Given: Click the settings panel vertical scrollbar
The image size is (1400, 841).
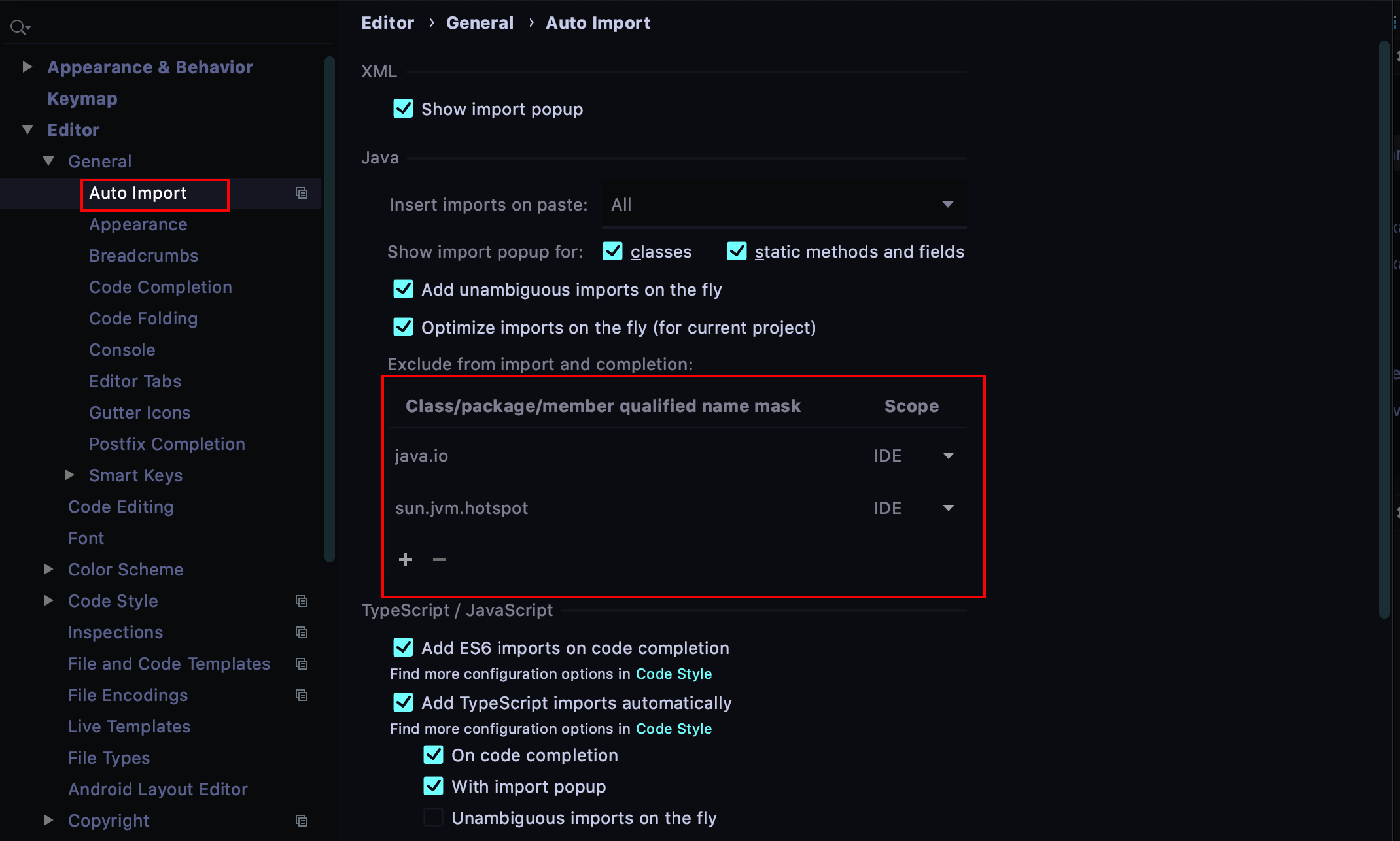Looking at the screenshot, I should [1384, 327].
